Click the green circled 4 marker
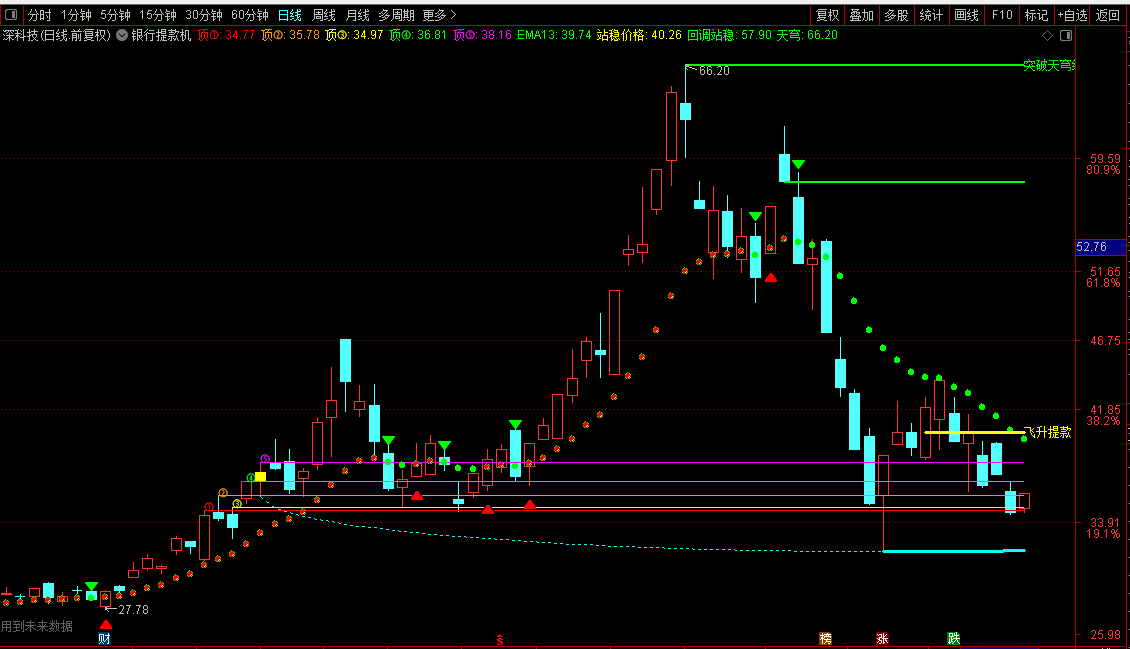 click(251, 478)
